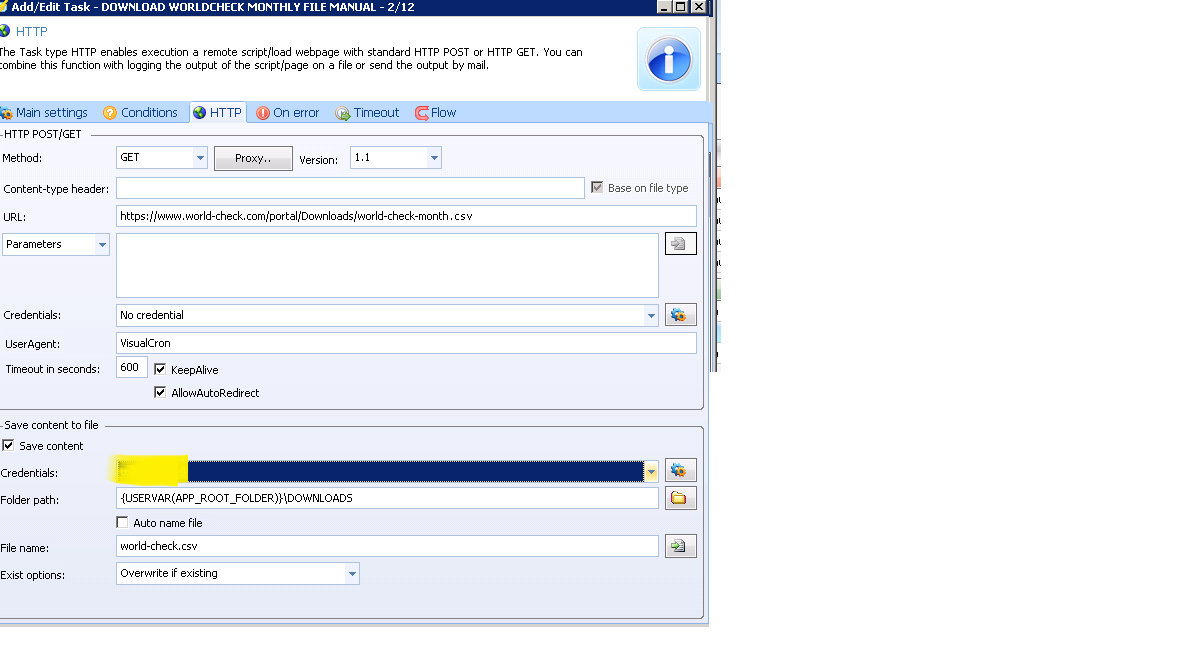
Task: Uncheck the AllowAutoRedirect checkbox
Action: [160, 393]
